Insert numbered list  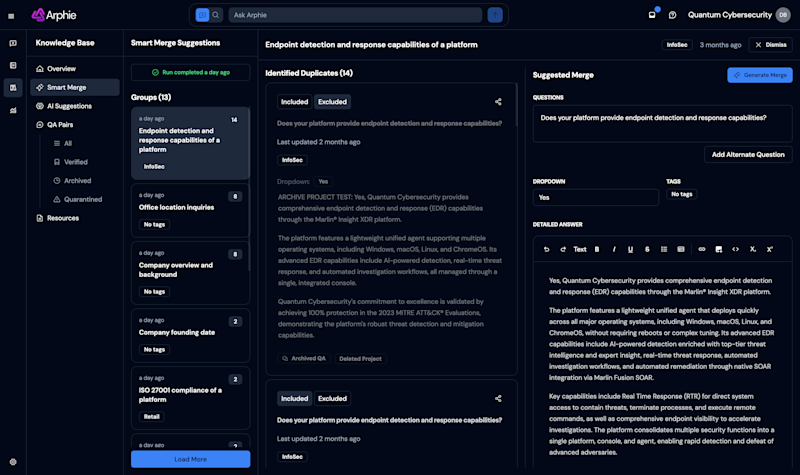pyautogui.click(x=681, y=249)
